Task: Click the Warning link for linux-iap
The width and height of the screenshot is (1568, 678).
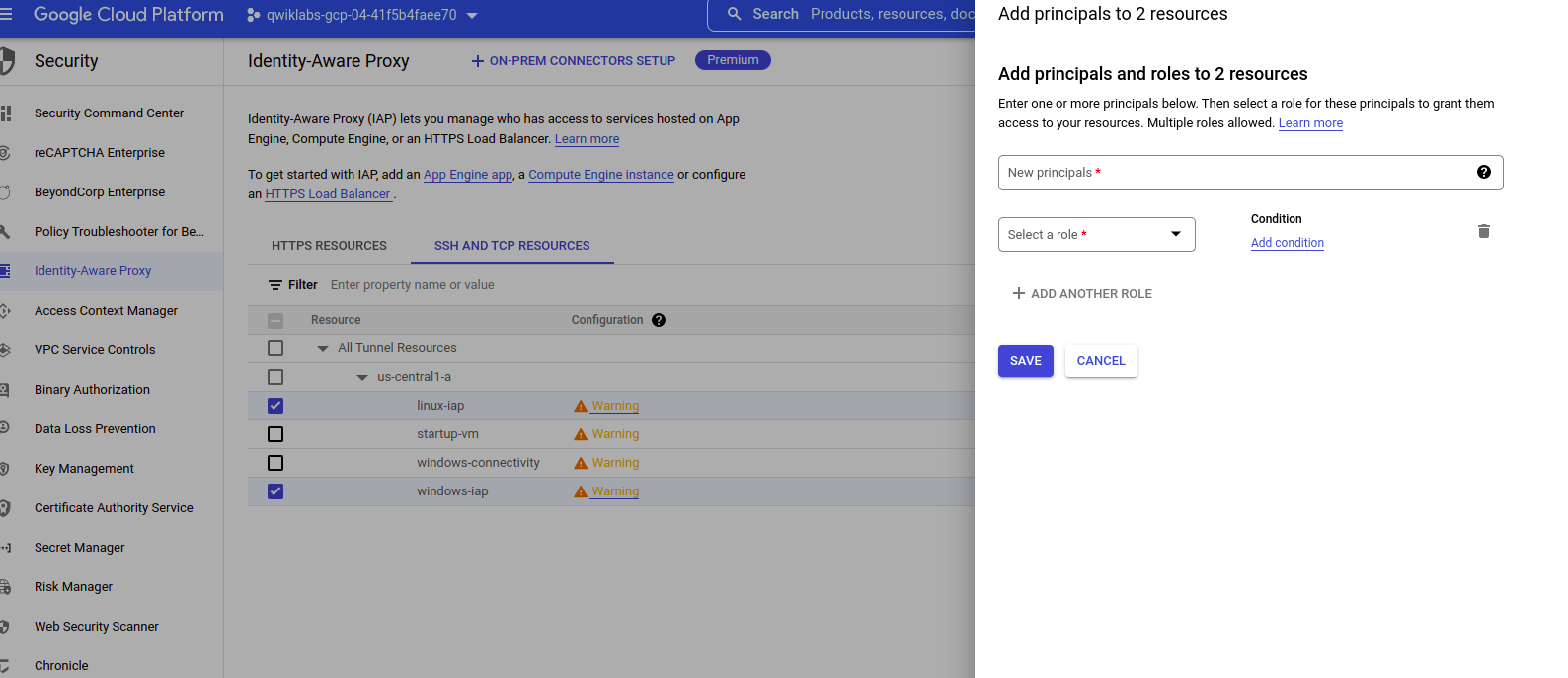Action: click(615, 406)
